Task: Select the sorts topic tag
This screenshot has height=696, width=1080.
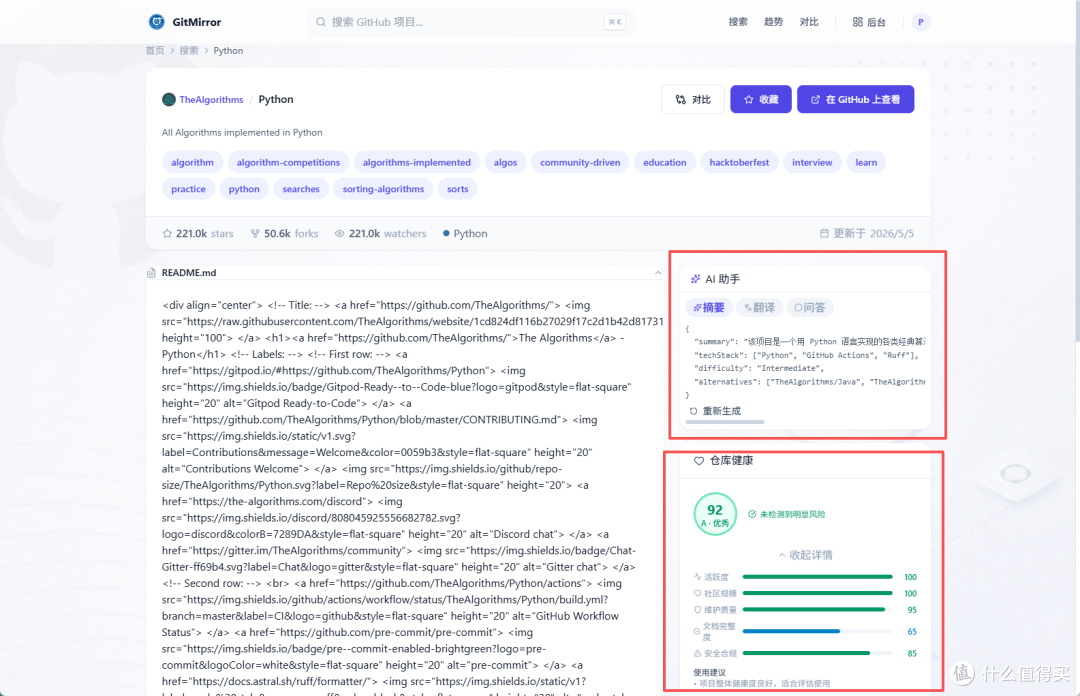Action: pos(457,189)
